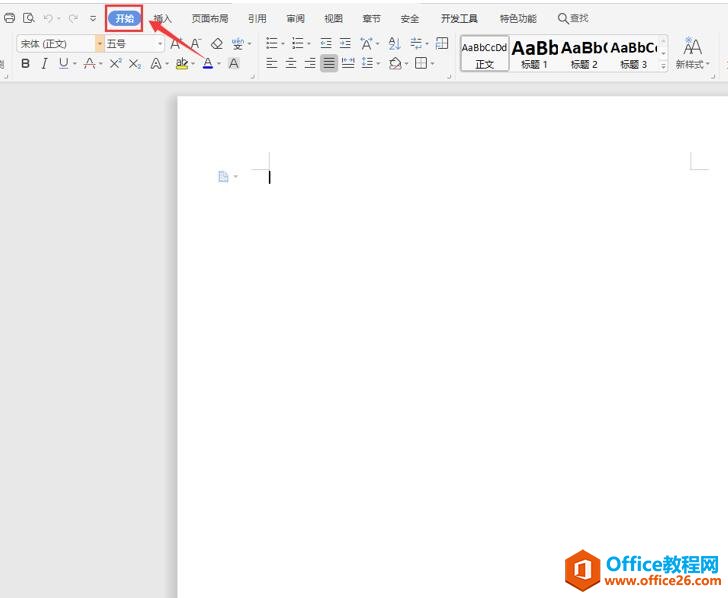Click the show/hide paragraph marks icon
The image size is (728, 598).
[416, 44]
